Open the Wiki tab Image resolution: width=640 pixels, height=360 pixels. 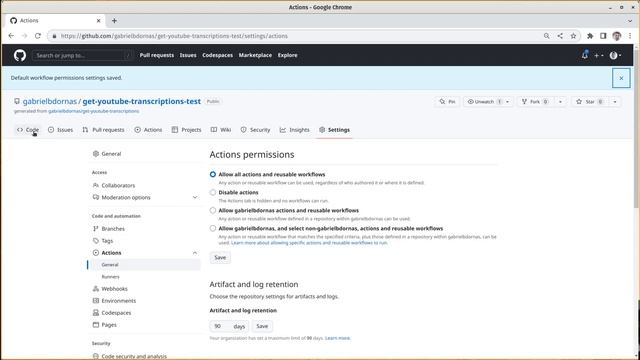pyautogui.click(x=221, y=130)
